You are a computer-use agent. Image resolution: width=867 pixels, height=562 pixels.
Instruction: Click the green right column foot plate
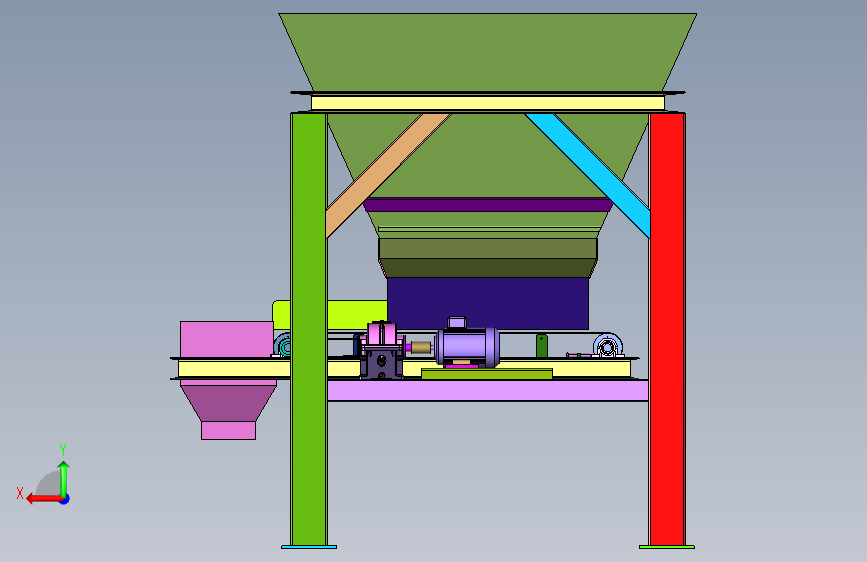click(x=667, y=547)
